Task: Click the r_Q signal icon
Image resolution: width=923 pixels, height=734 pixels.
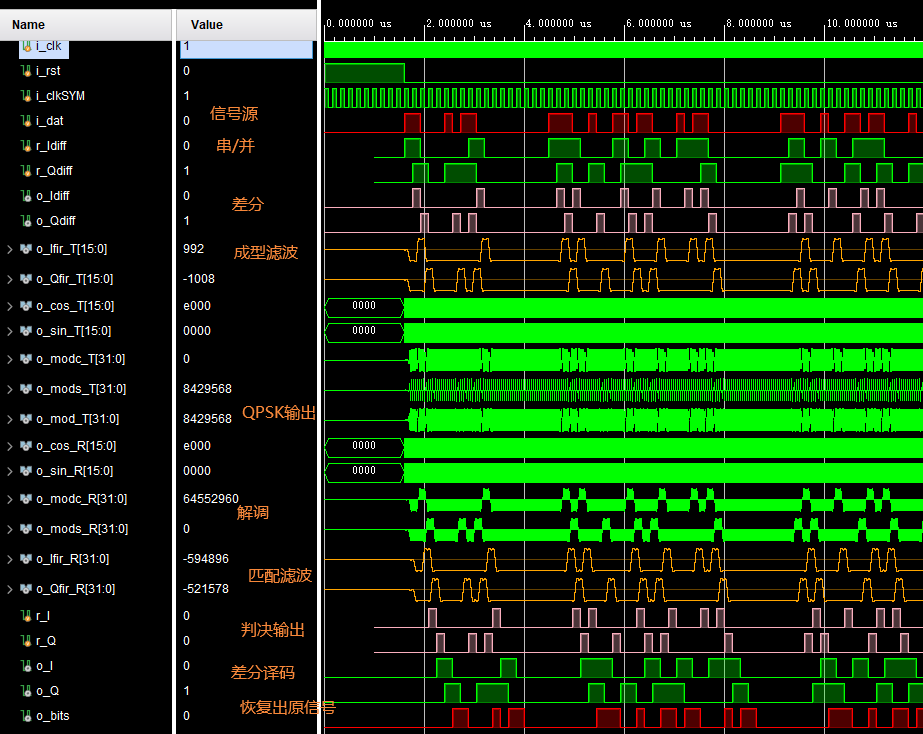Action: click(26, 640)
